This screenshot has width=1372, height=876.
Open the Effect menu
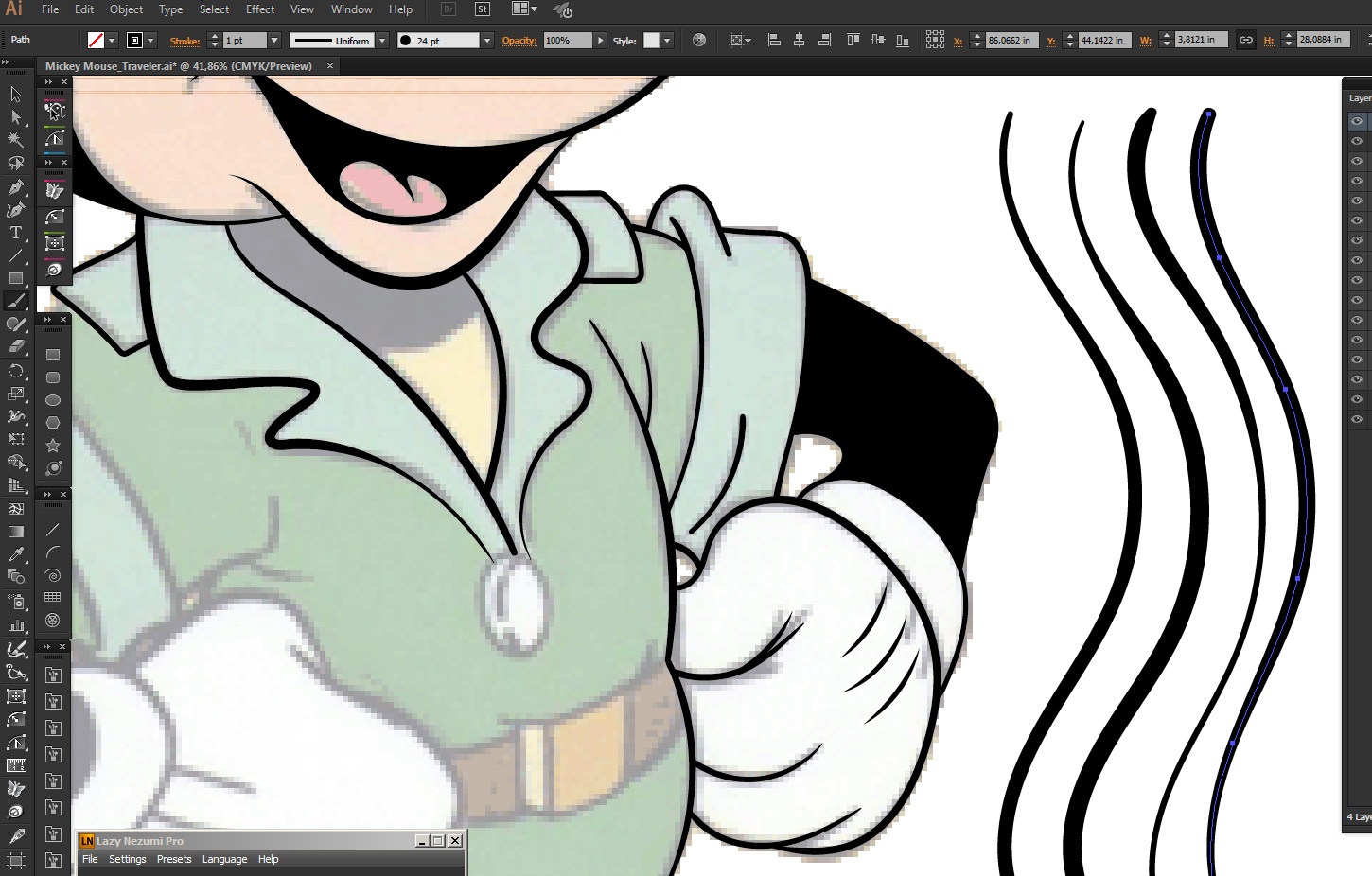tap(260, 9)
